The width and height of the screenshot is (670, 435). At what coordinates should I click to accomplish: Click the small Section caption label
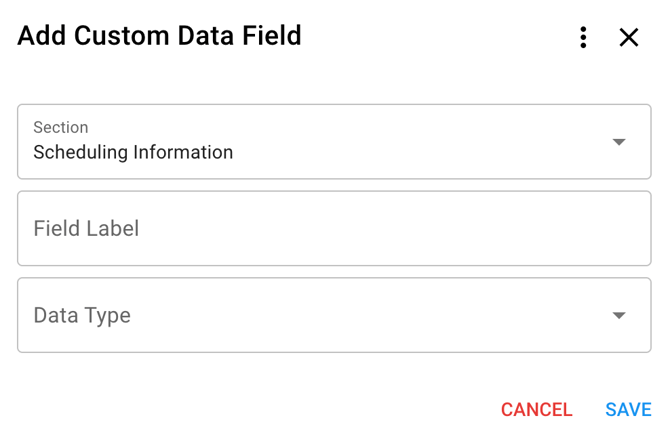61,127
